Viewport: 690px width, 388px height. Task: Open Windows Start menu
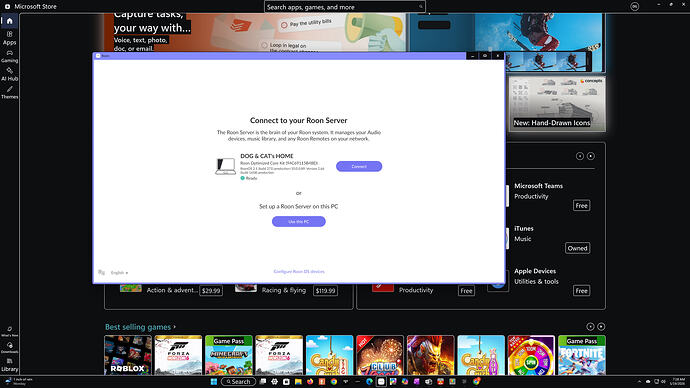214,381
